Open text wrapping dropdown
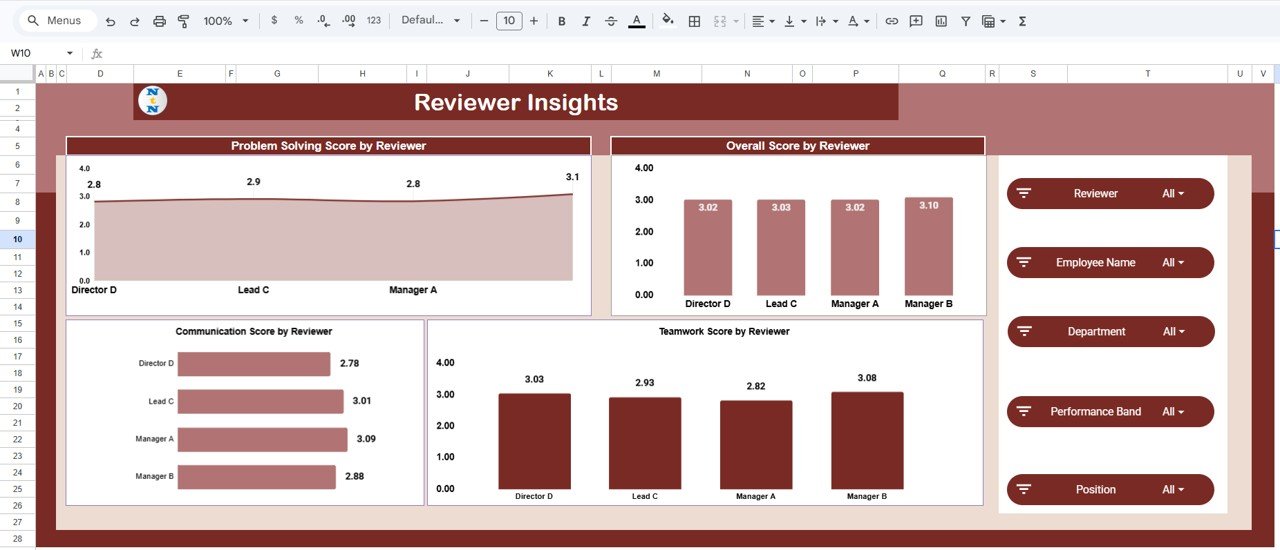Image resolution: width=1280 pixels, height=550 pixels. 826,21
